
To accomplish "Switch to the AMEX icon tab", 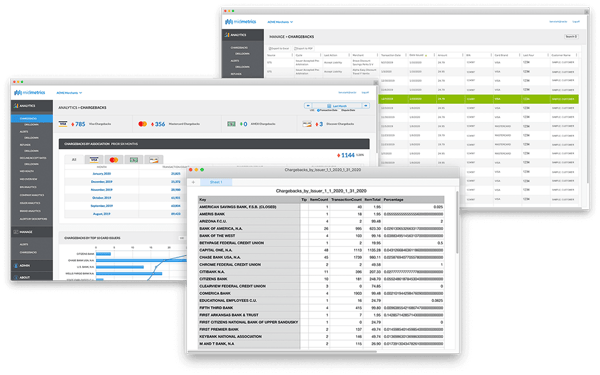I will click(134, 160).
